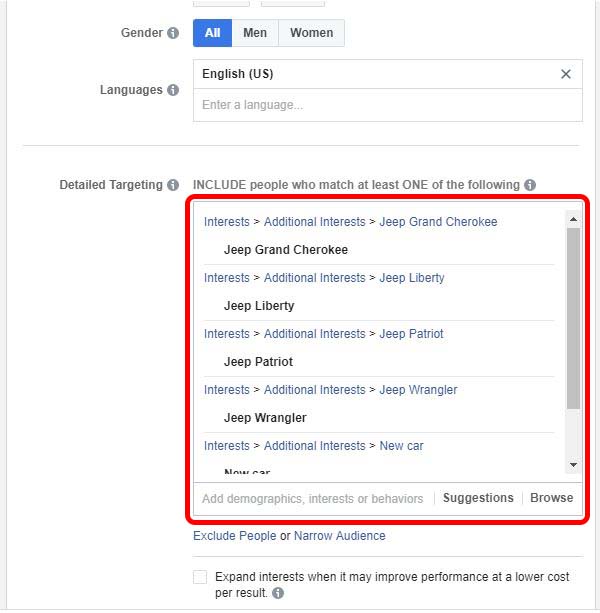Click the Exclude People link
The image size is (600, 613).
click(234, 536)
